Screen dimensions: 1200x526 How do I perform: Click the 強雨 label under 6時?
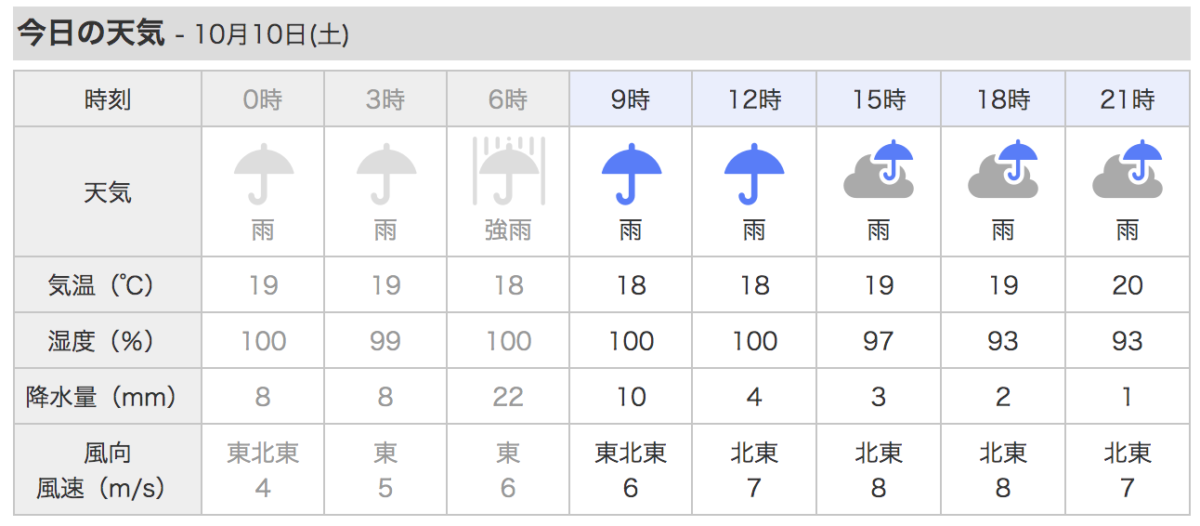[508, 231]
